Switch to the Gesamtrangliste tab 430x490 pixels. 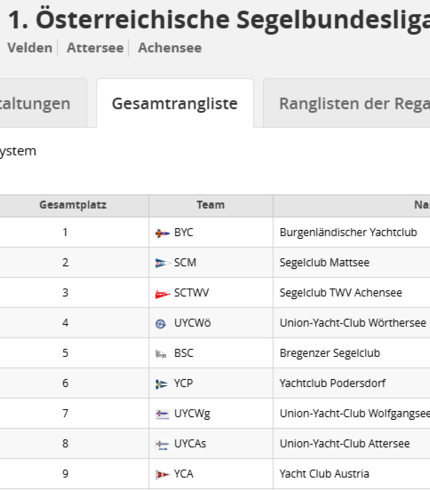coord(175,104)
